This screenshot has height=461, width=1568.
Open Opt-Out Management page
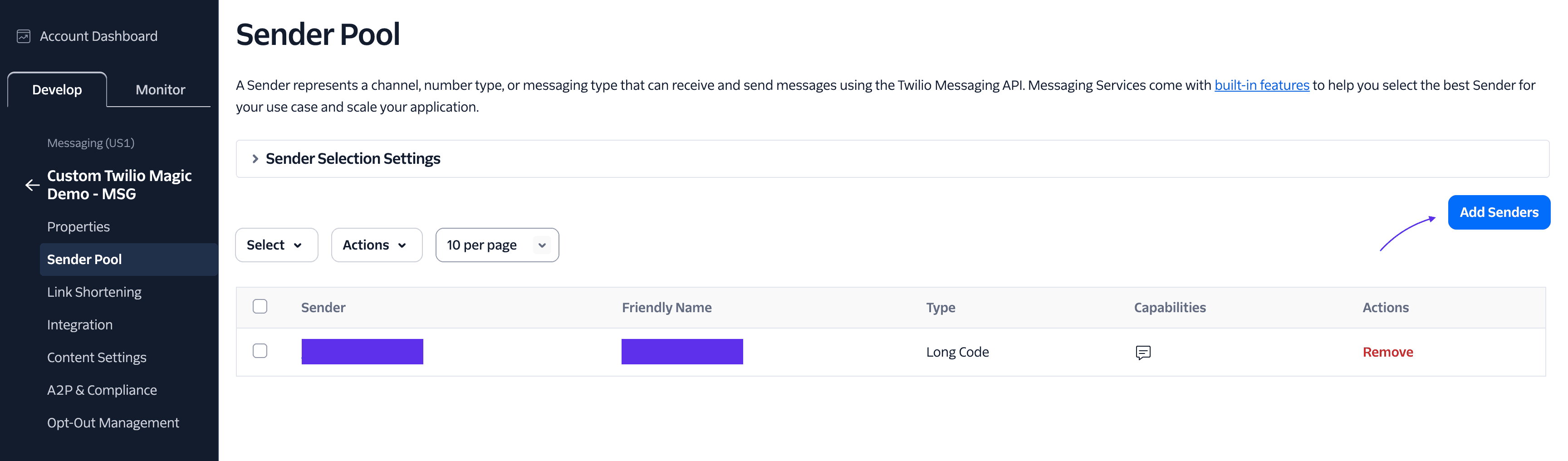tap(113, 422)
